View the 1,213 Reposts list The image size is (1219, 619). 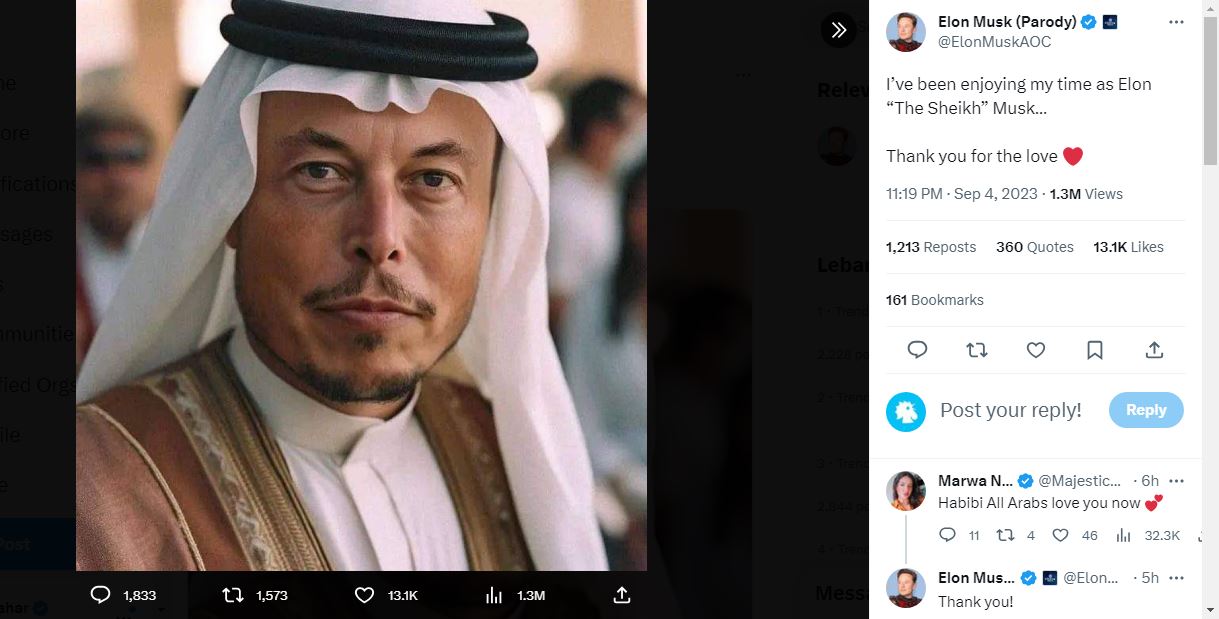coord(930,247)
